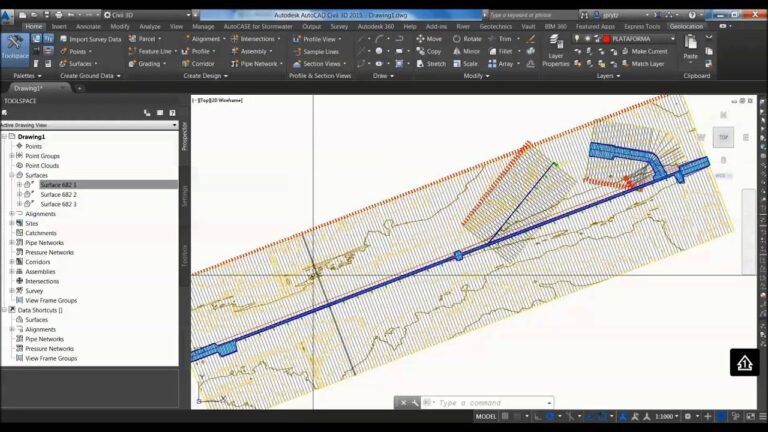Viewport: 768px width, 432px height.
Task: Open the command line customize wrench icon
Action: 415,403
